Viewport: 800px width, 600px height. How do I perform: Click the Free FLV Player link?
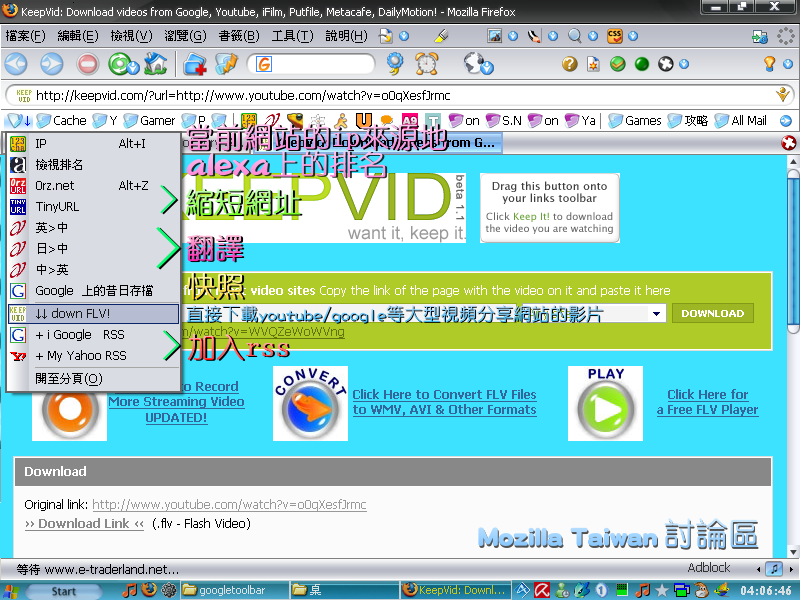point(708,402)
